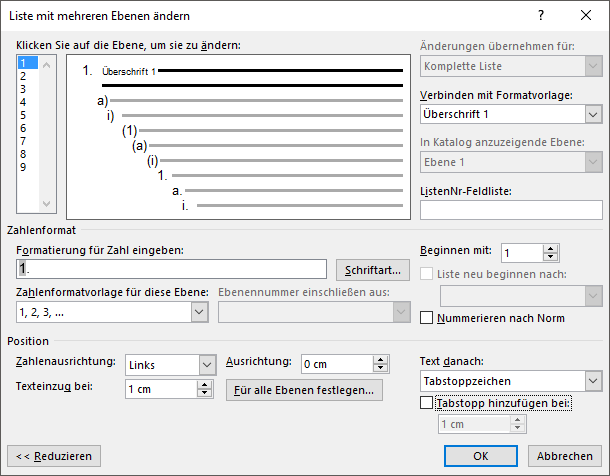Open 'Verbinden mit Formatvorlage' dropdown
The image size is (610, 476).
click(x=593, y=114)
